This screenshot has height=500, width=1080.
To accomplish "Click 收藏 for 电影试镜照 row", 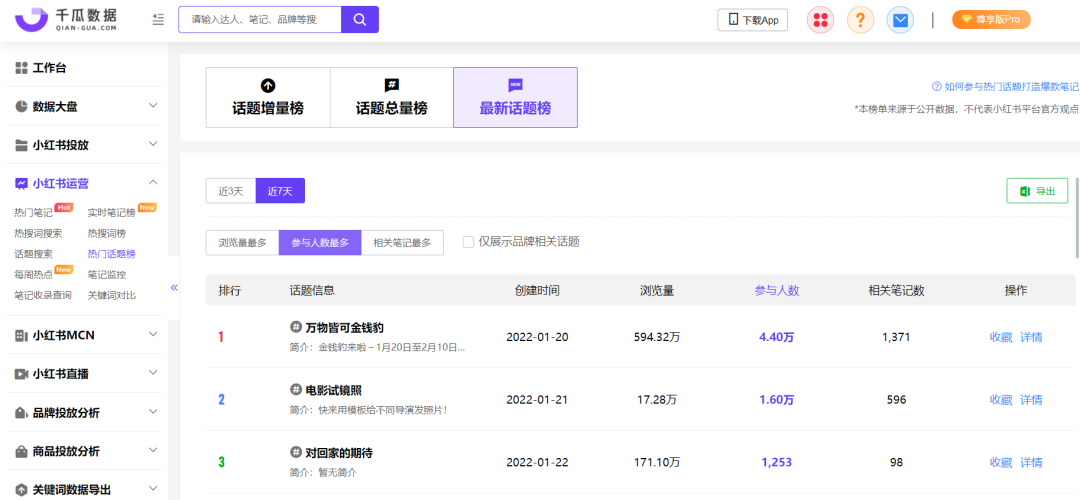I will (1001, 399).
